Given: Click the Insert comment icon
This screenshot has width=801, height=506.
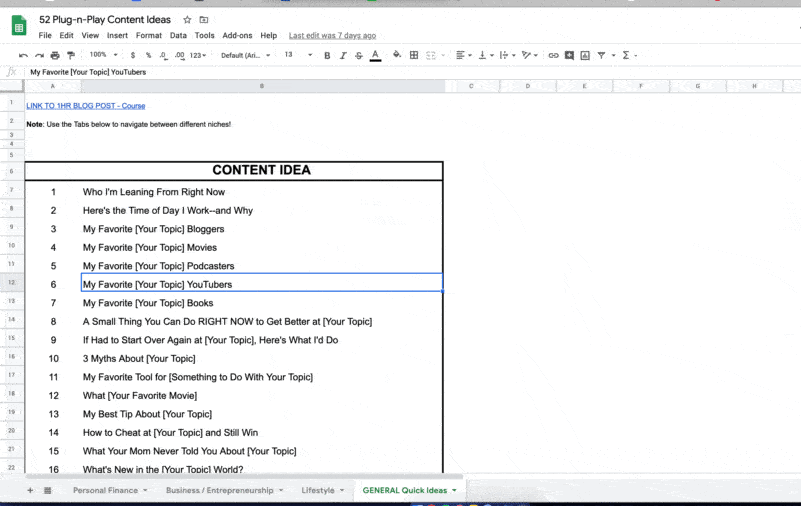Looking at the screenshot, I should pos(569,55).
